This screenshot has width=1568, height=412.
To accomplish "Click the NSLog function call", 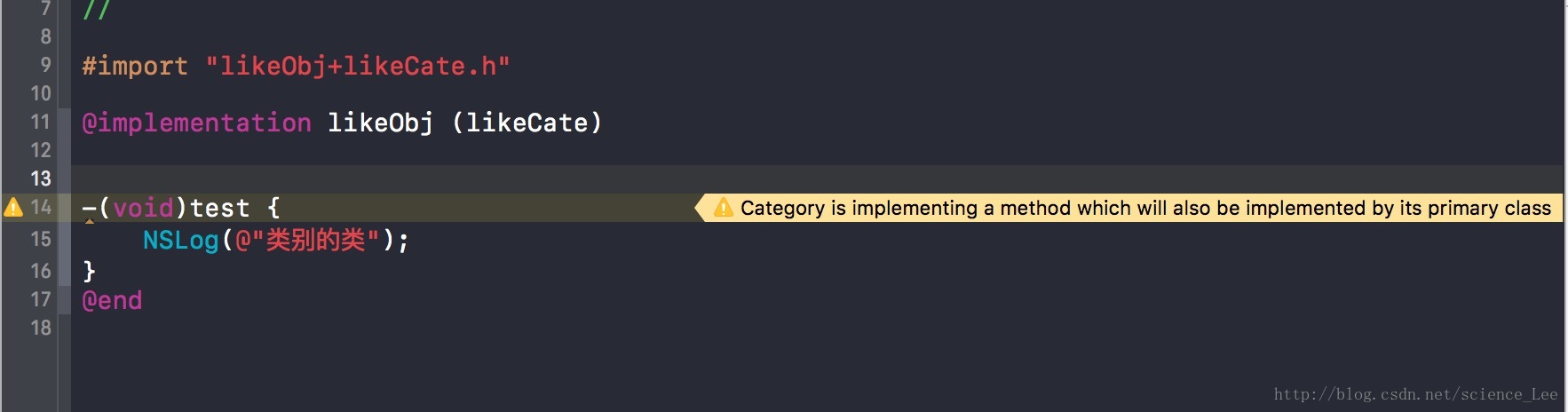I will pyautogui.click(x=181, y=240).
